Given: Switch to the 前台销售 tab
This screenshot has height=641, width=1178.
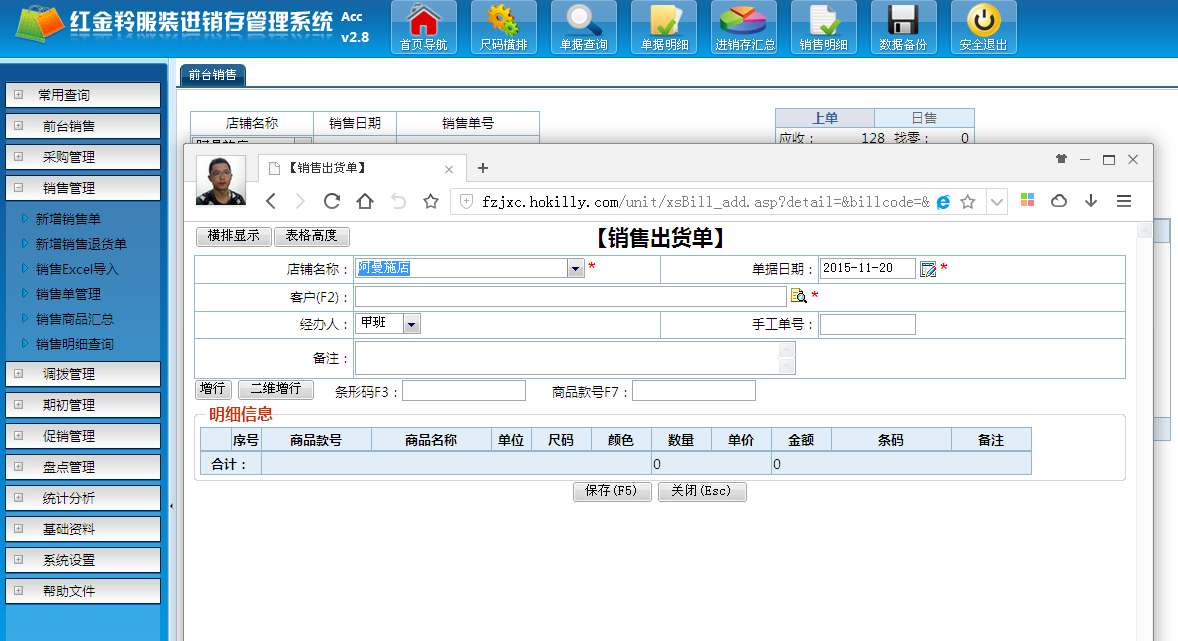Looking at the screenshot, I should click(x=212, y=75).
